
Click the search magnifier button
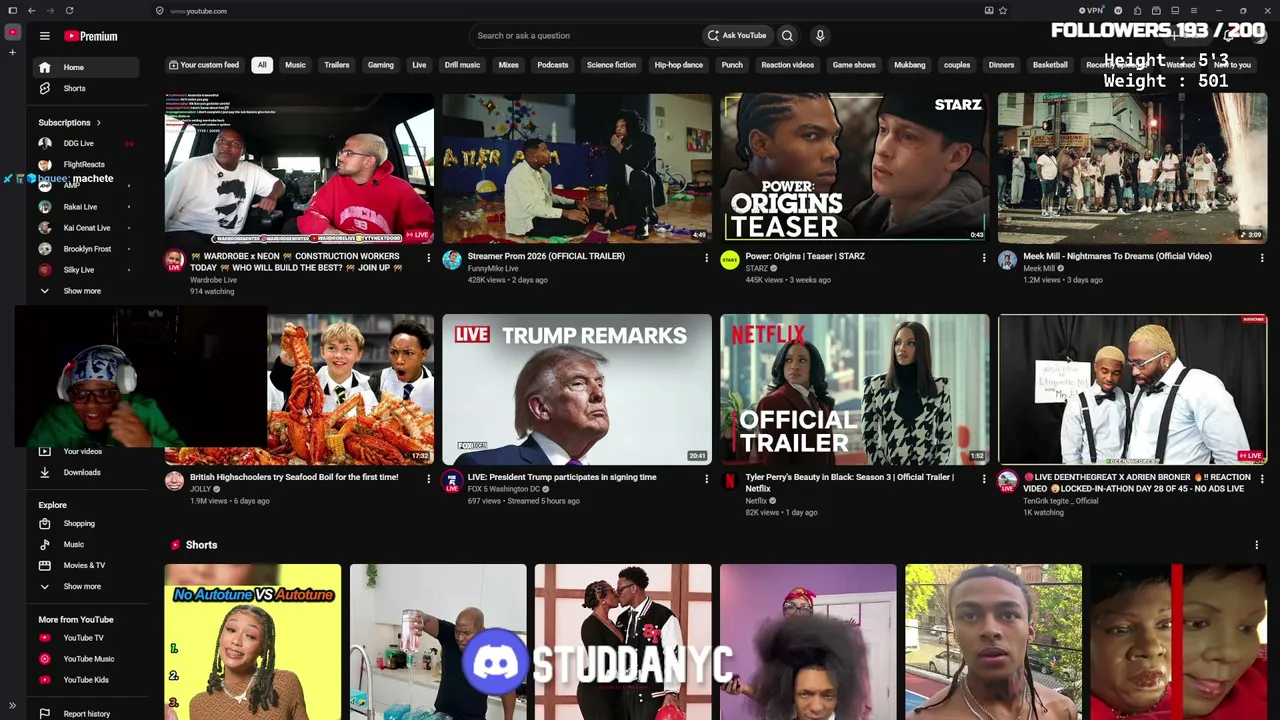(787, 36)
